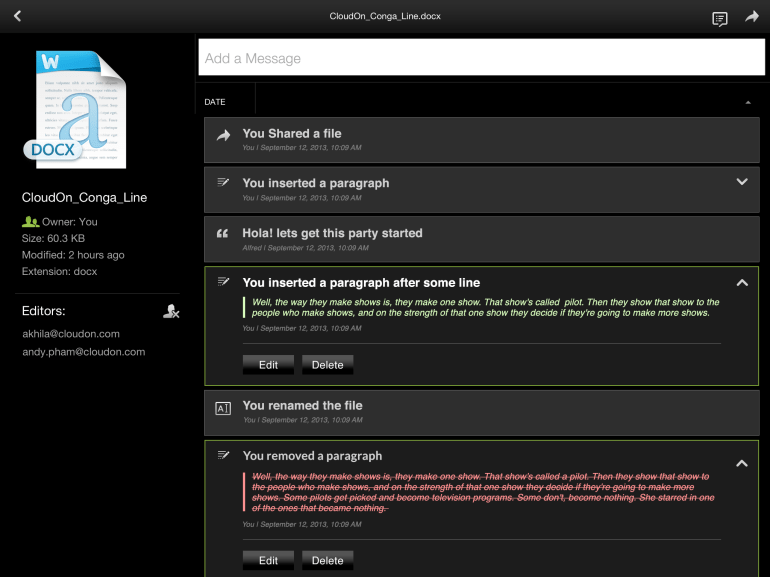
Task: Click edit icon in 'inserted a paragraph after some line' row
Action: (x=223, y=281)
